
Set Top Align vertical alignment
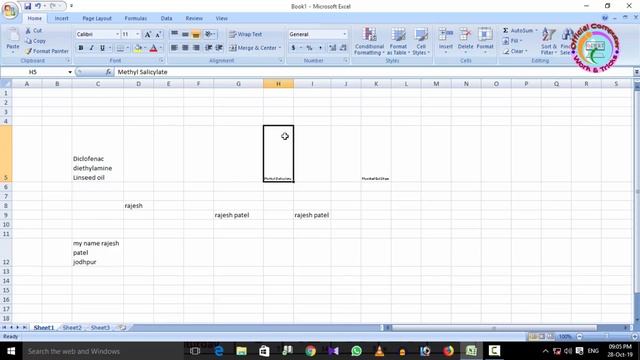point(174,34)
